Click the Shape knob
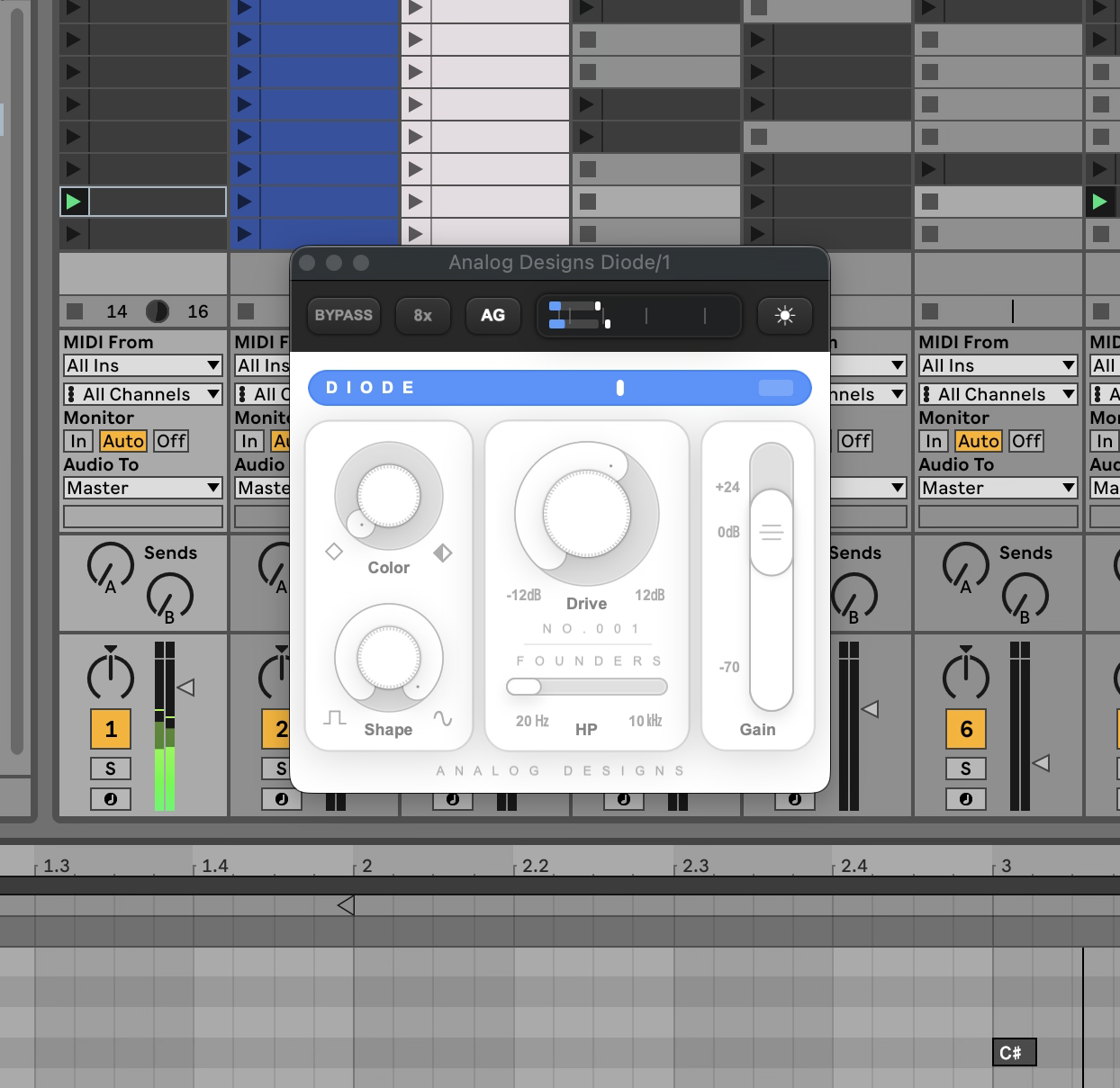Screen dimensions: 1120x1088 (389, 658)
